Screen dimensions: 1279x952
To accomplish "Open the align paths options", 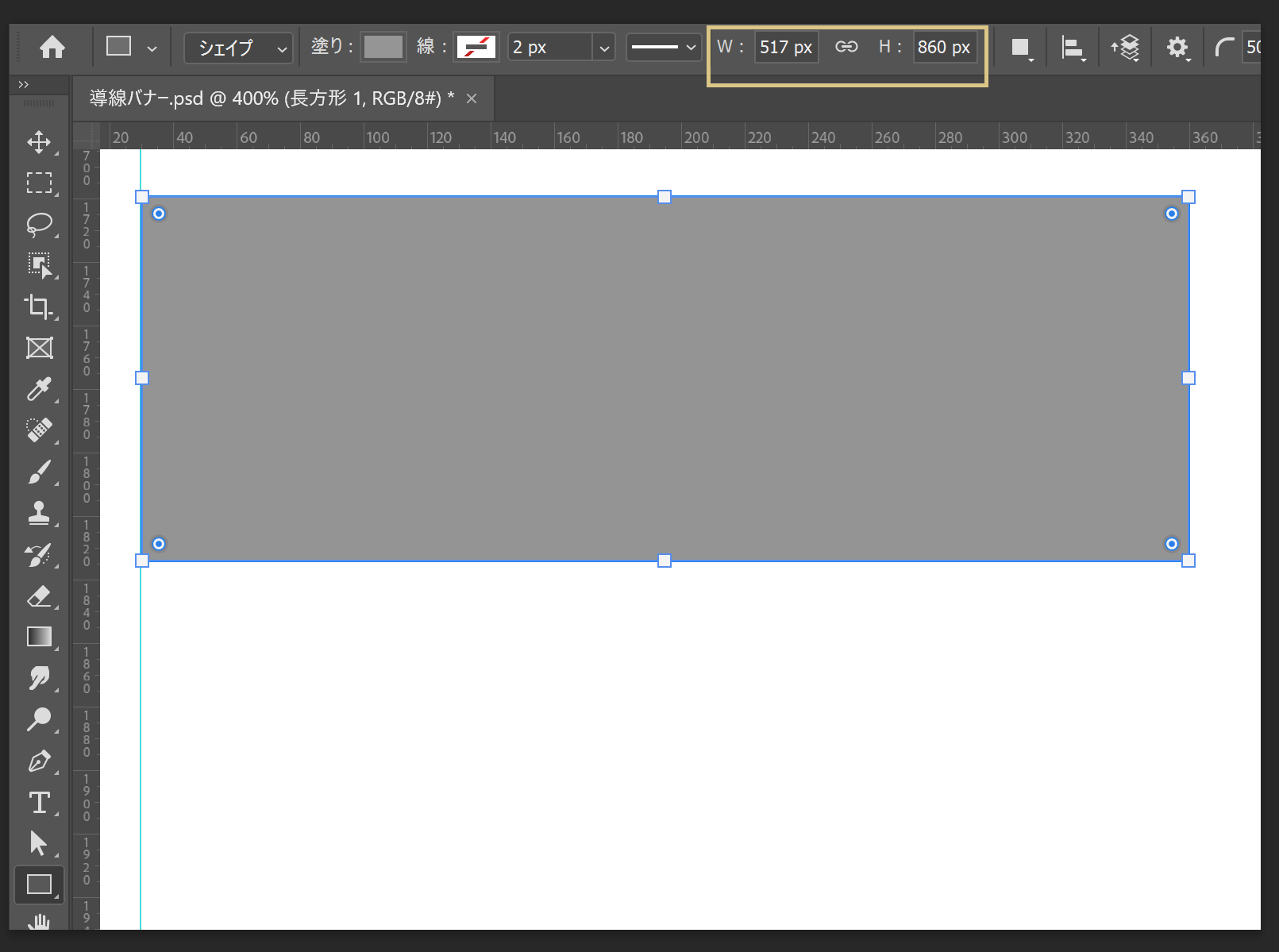I will (1072, 47).
